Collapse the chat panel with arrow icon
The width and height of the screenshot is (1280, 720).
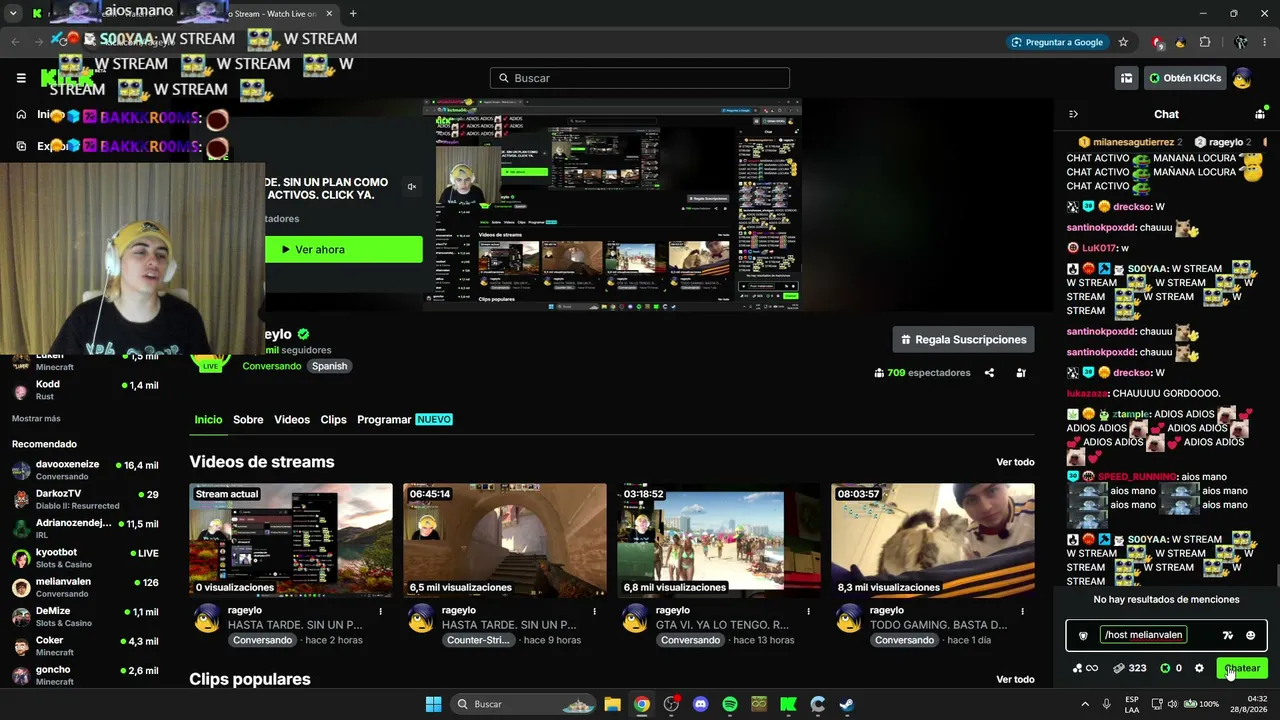point(1073,114)
